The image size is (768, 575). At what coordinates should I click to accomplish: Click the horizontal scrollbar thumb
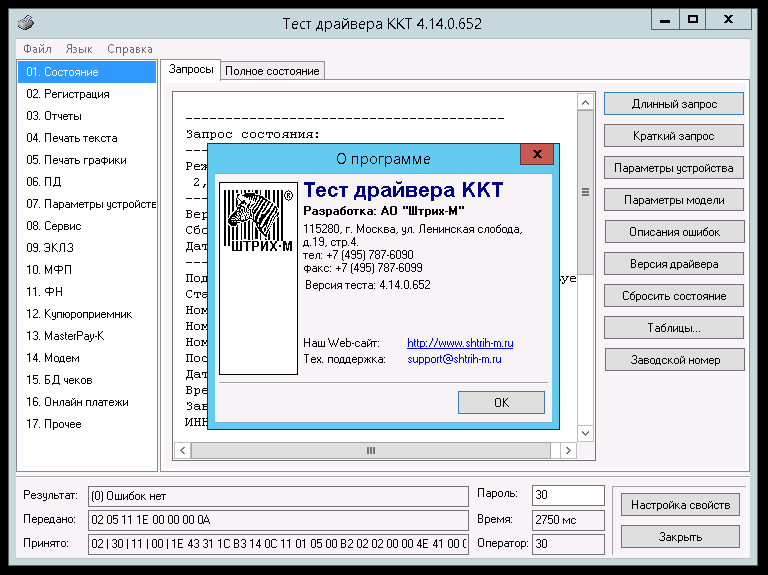point(371,451)
